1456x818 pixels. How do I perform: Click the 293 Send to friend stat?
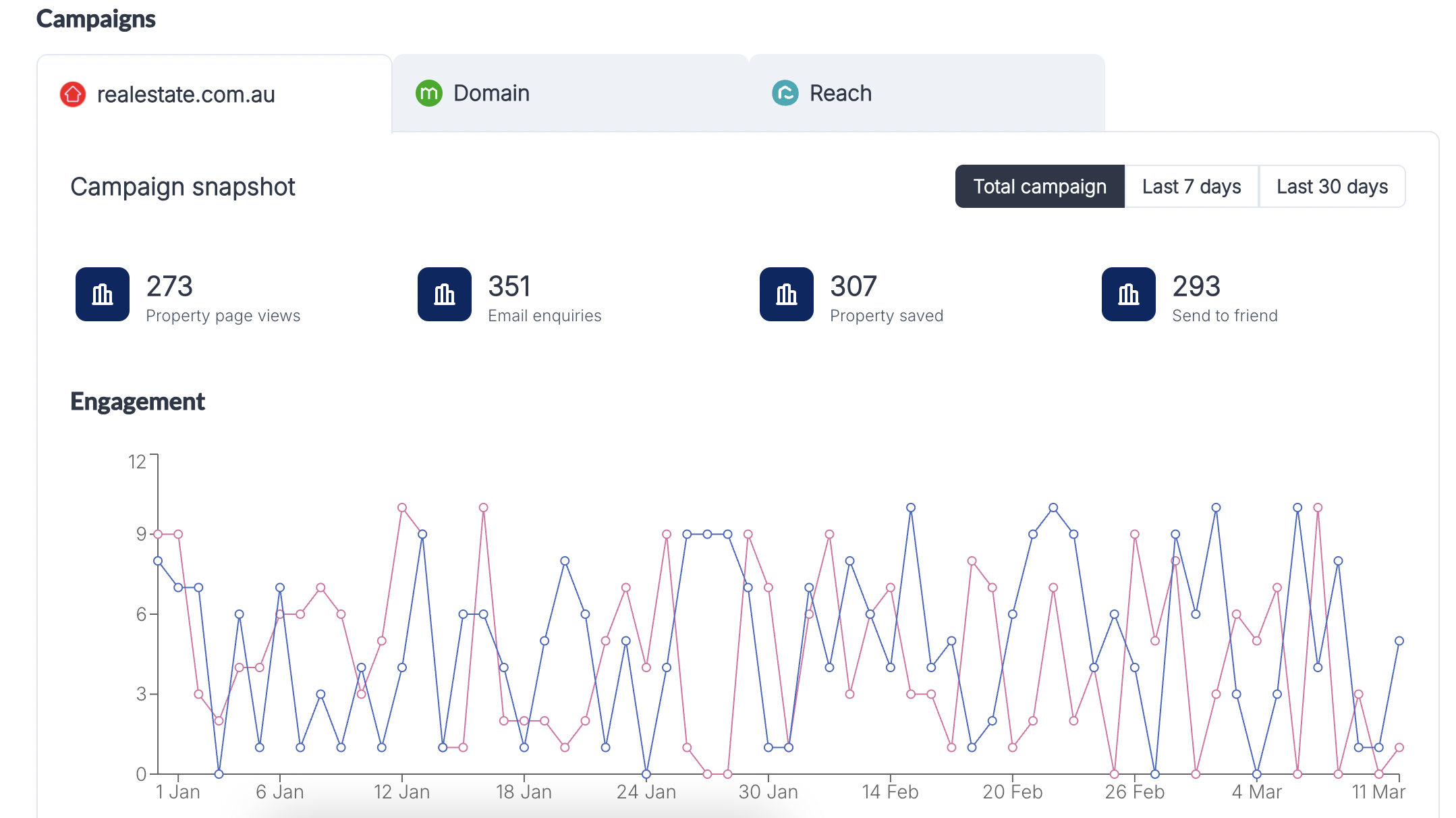pos(1225,298)
